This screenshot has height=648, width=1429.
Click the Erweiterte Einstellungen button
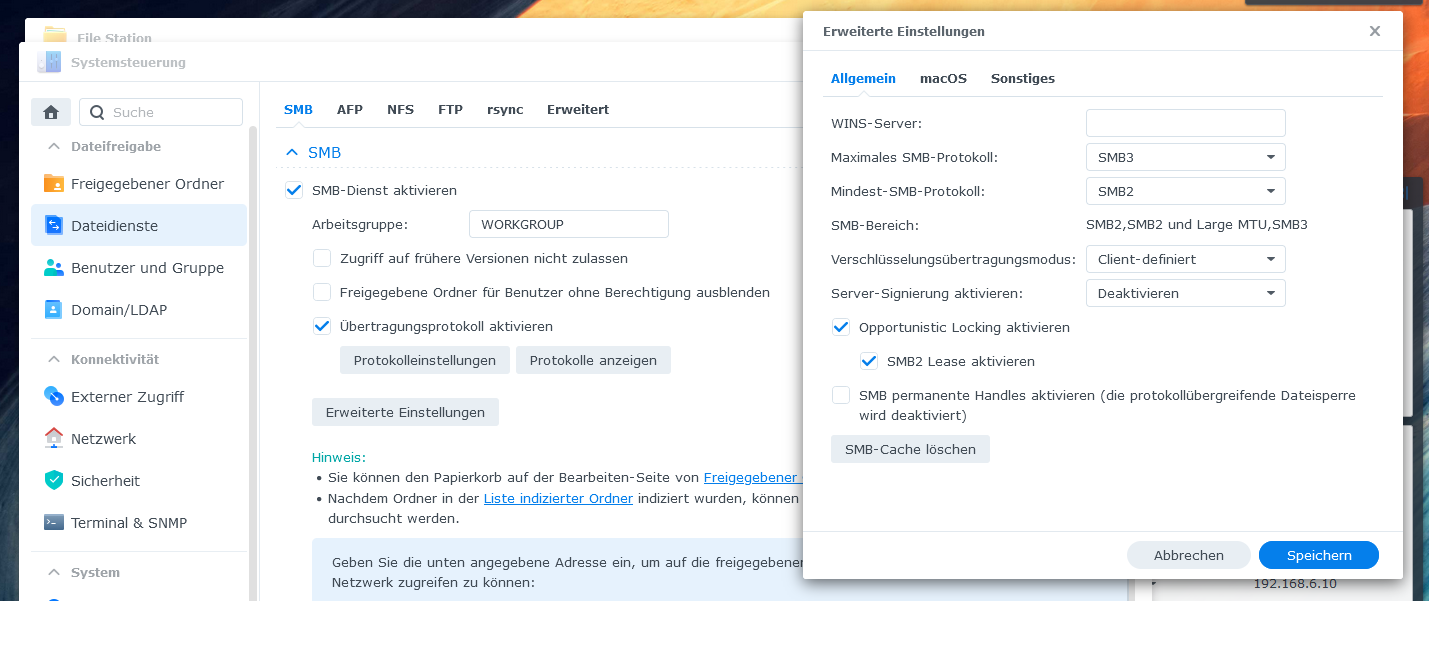pyautogui.click(x=405, y=412)
